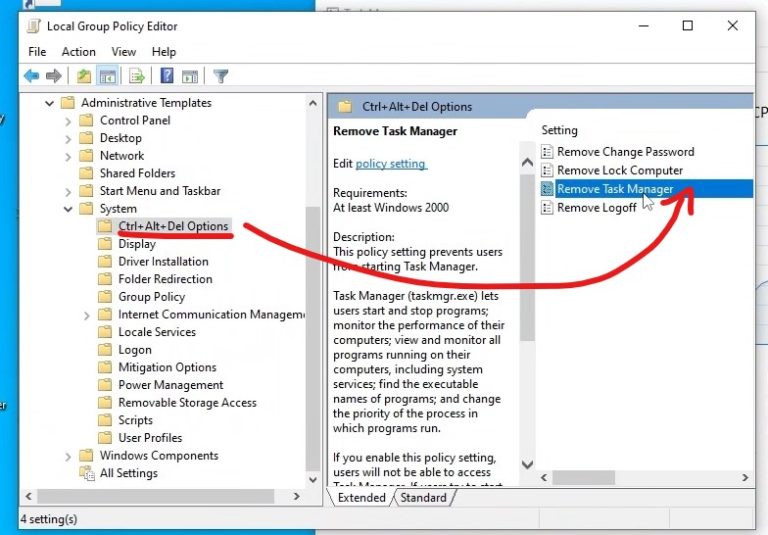Select the Locale Services folder

click(157, 332)
